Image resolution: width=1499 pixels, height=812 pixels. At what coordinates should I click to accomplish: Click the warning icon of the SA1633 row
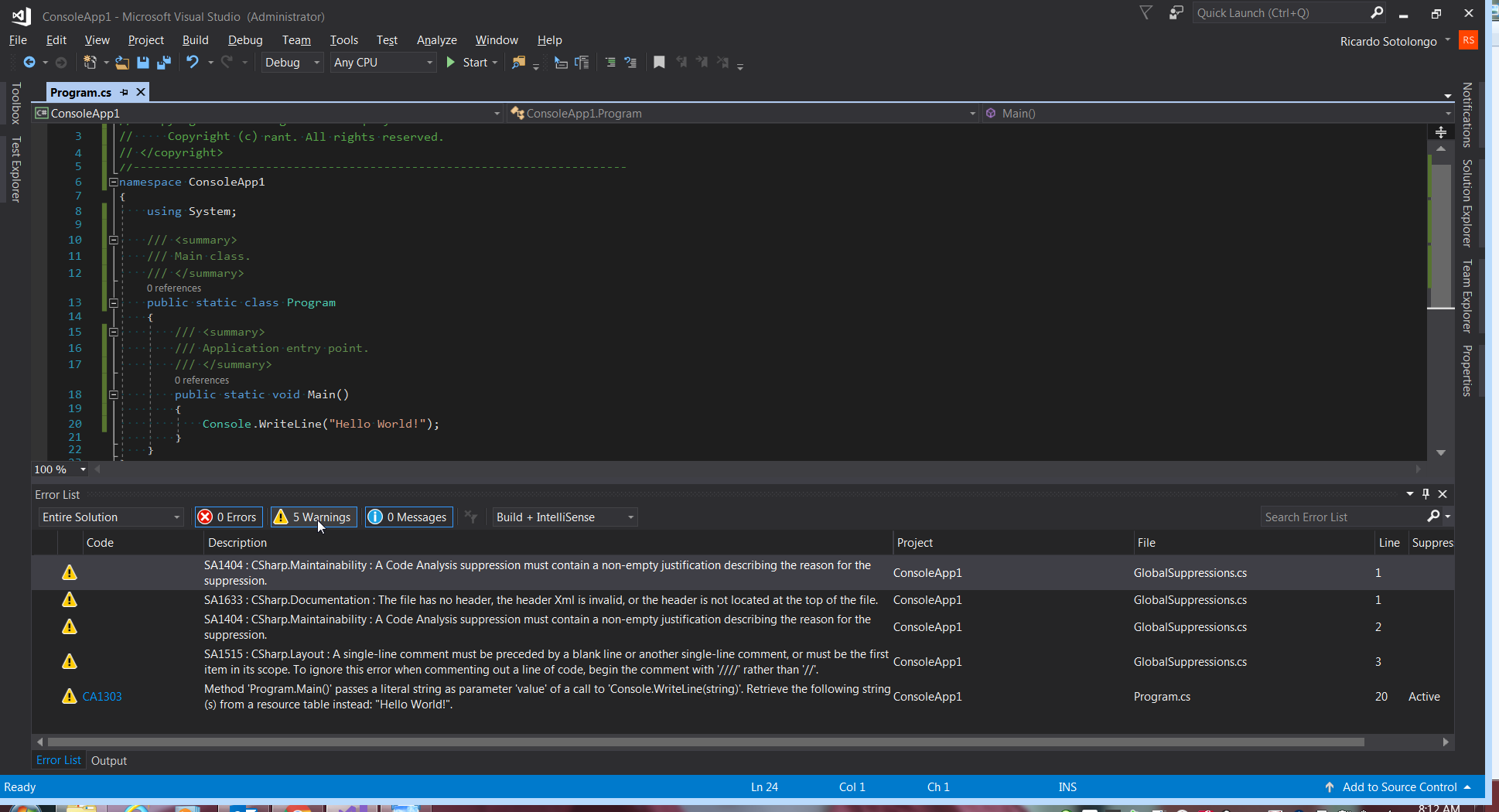[70, 599]
